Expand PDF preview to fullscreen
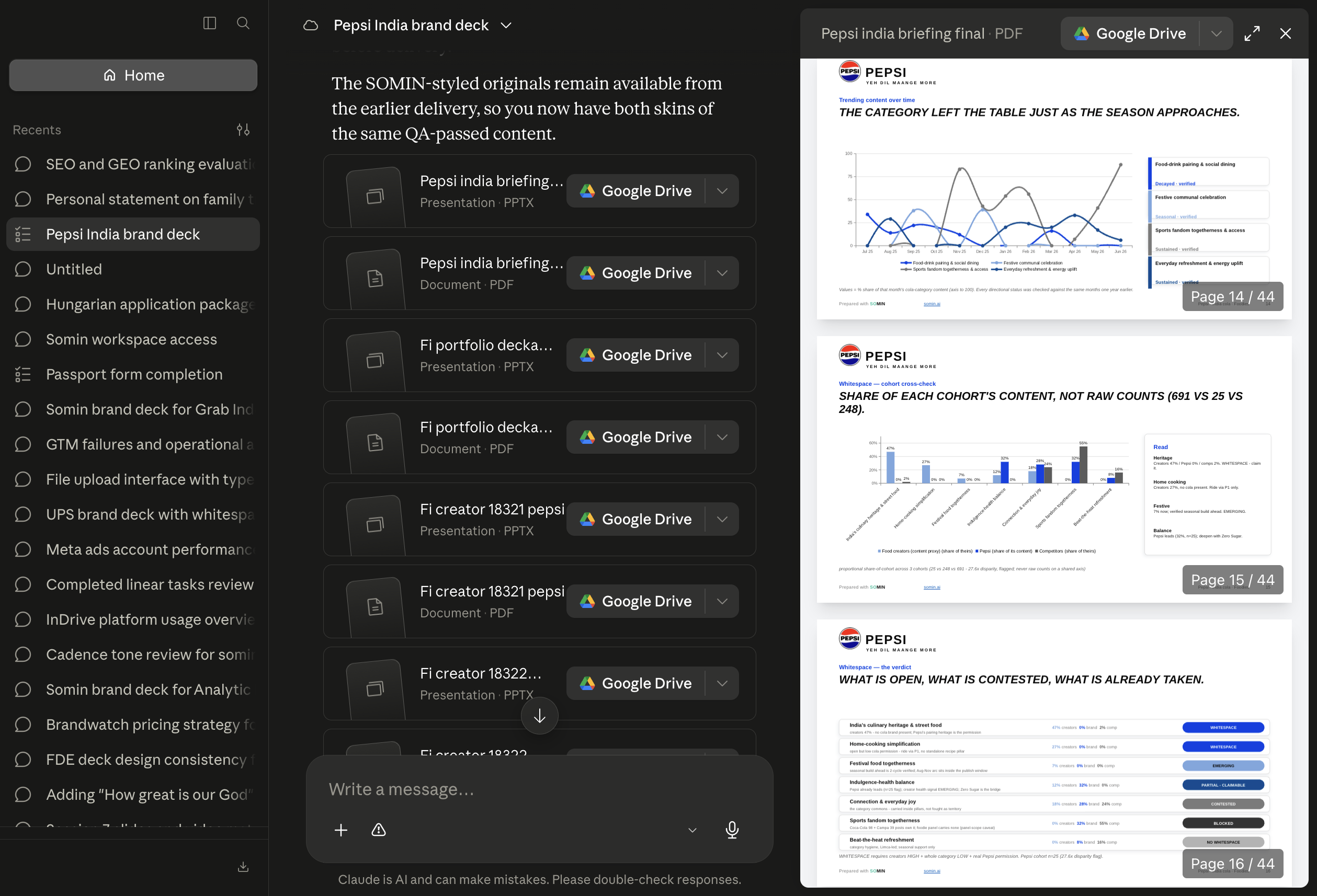Screen dimensions: 1317x896 pos(1252,34)
